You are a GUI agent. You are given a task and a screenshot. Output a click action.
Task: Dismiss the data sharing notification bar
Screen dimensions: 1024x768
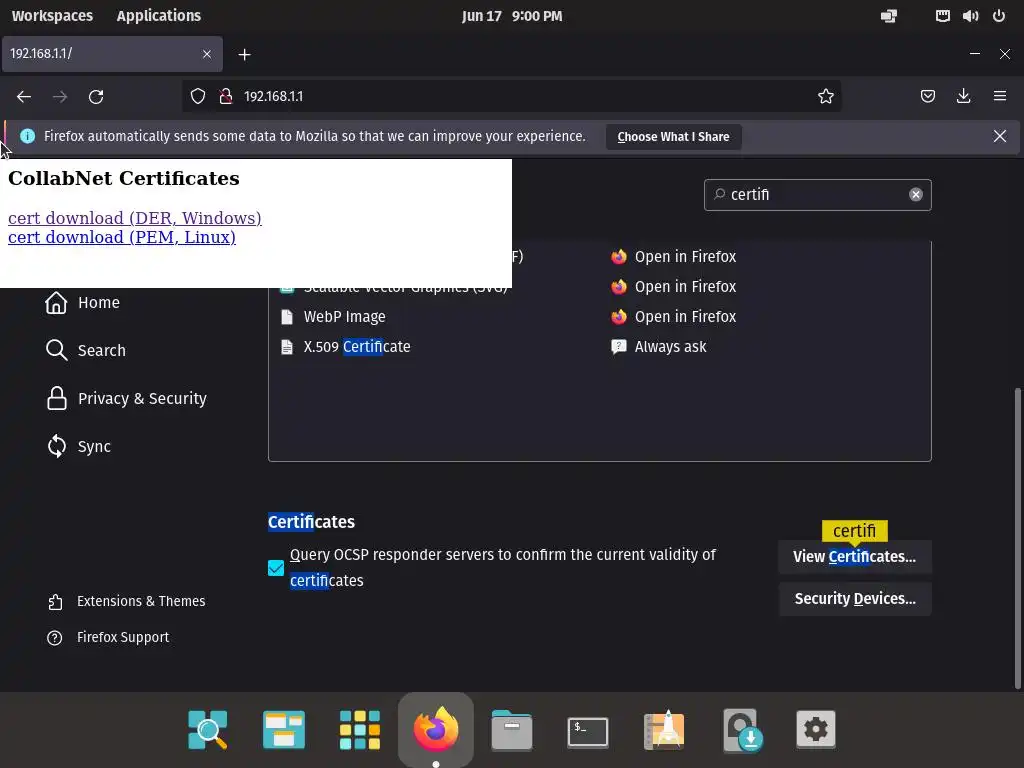[x=1000, y=136]
